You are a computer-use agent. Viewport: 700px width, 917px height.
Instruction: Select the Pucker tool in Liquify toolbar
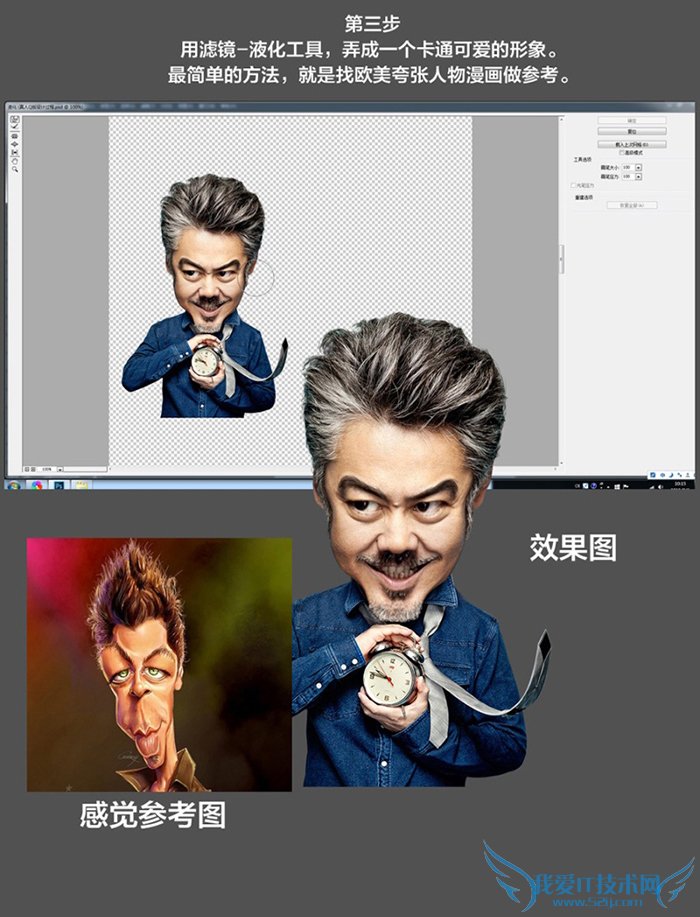pyautogui.click(x=15, y=136)
